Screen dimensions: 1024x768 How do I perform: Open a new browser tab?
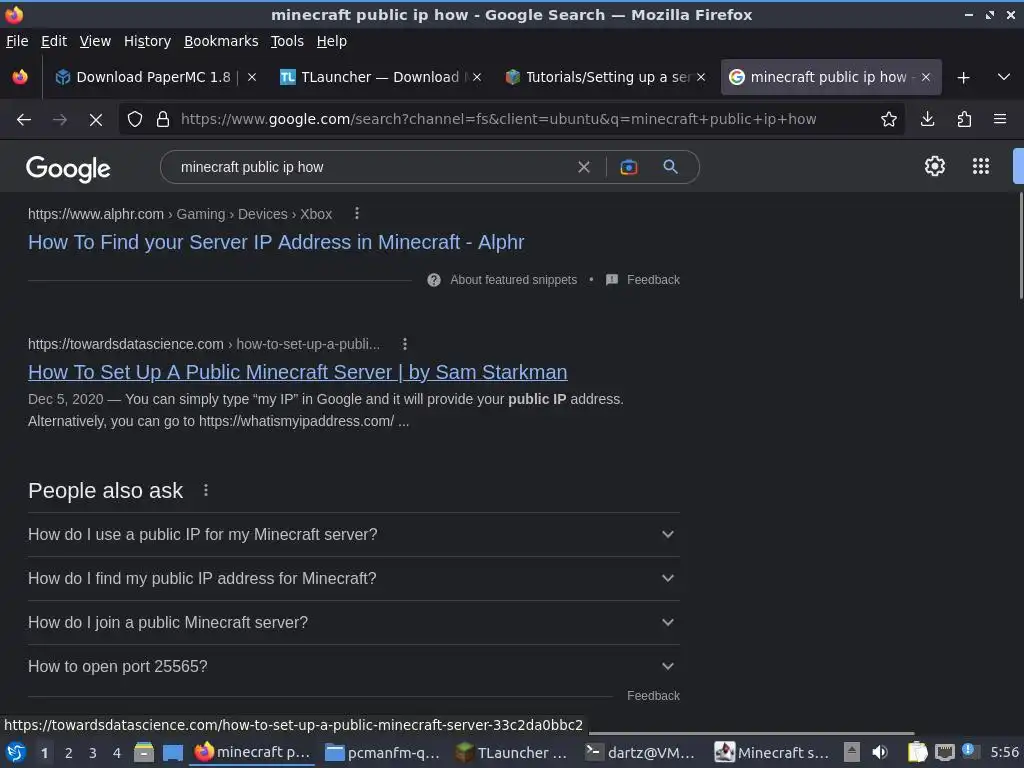click(x=963, y=78)
